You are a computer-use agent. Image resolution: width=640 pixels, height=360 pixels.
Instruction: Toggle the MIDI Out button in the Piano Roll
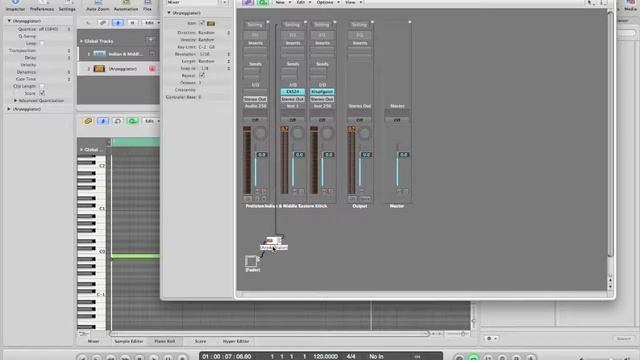pyautogui.click(x=118, y=121)
